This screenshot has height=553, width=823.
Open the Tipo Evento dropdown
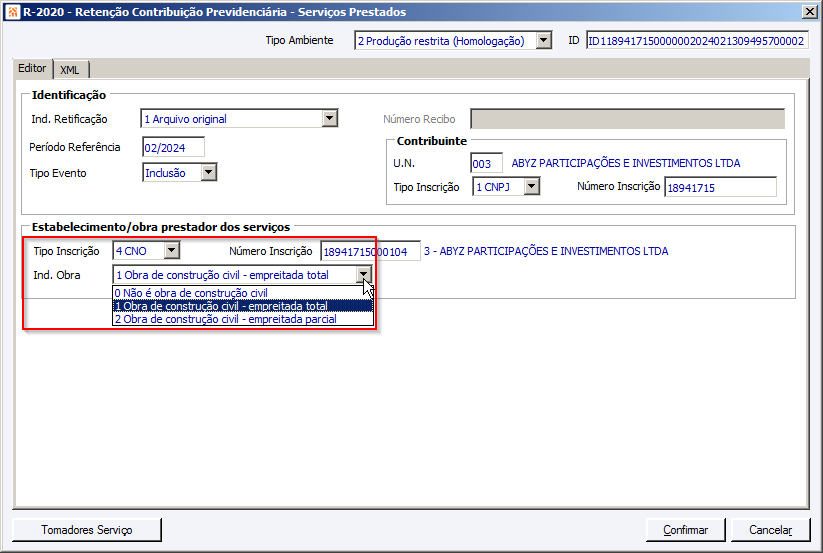click(208, 172)
